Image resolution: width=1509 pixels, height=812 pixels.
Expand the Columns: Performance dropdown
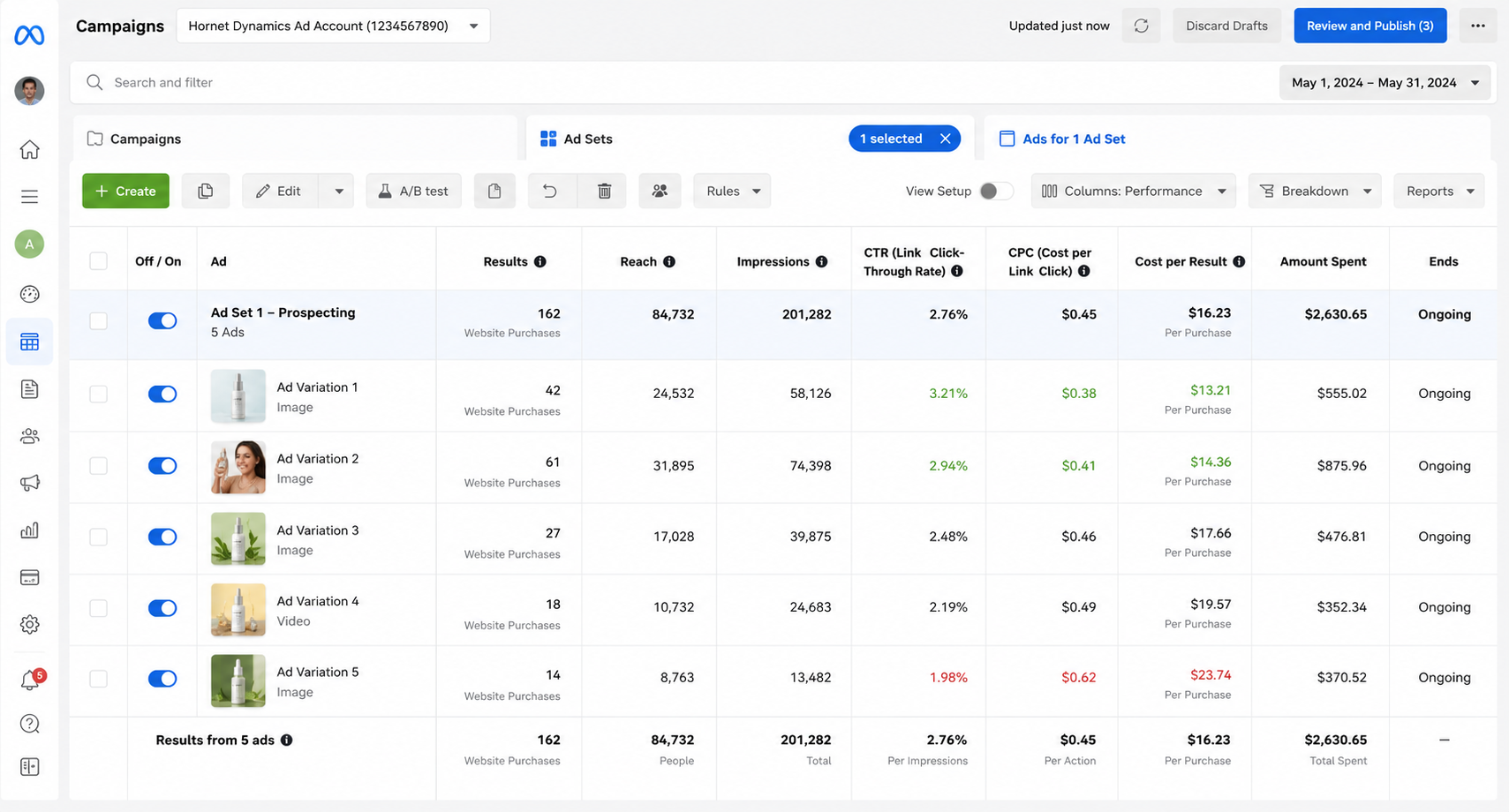[1133, 191]
